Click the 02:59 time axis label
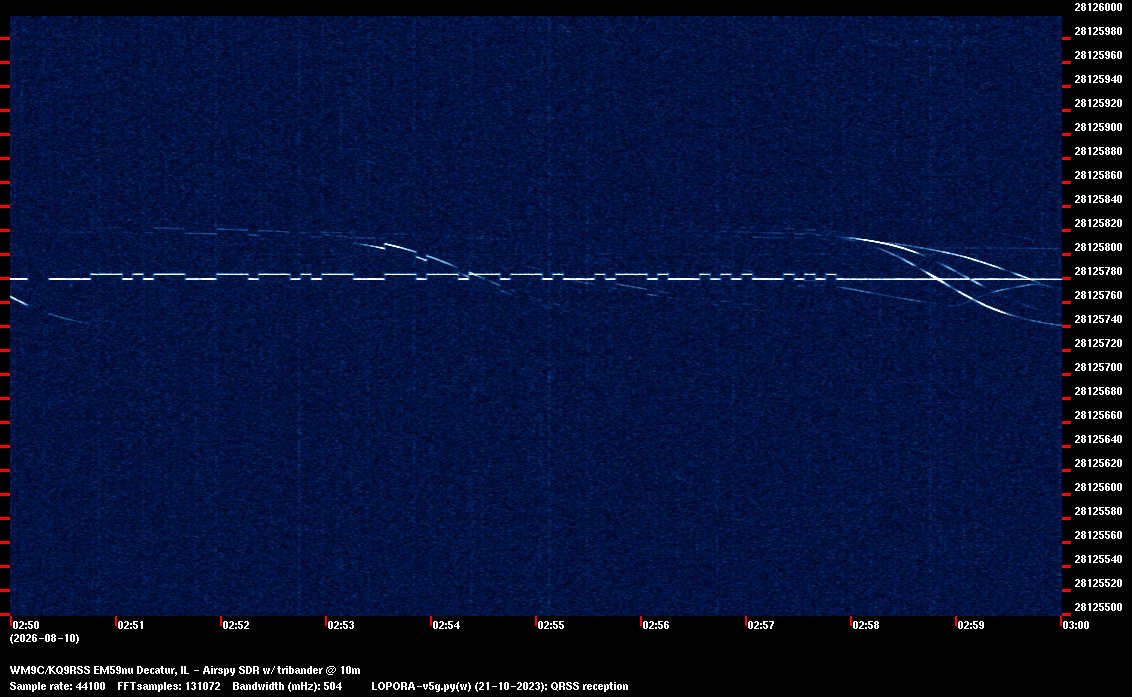 (x=971, y=625)
